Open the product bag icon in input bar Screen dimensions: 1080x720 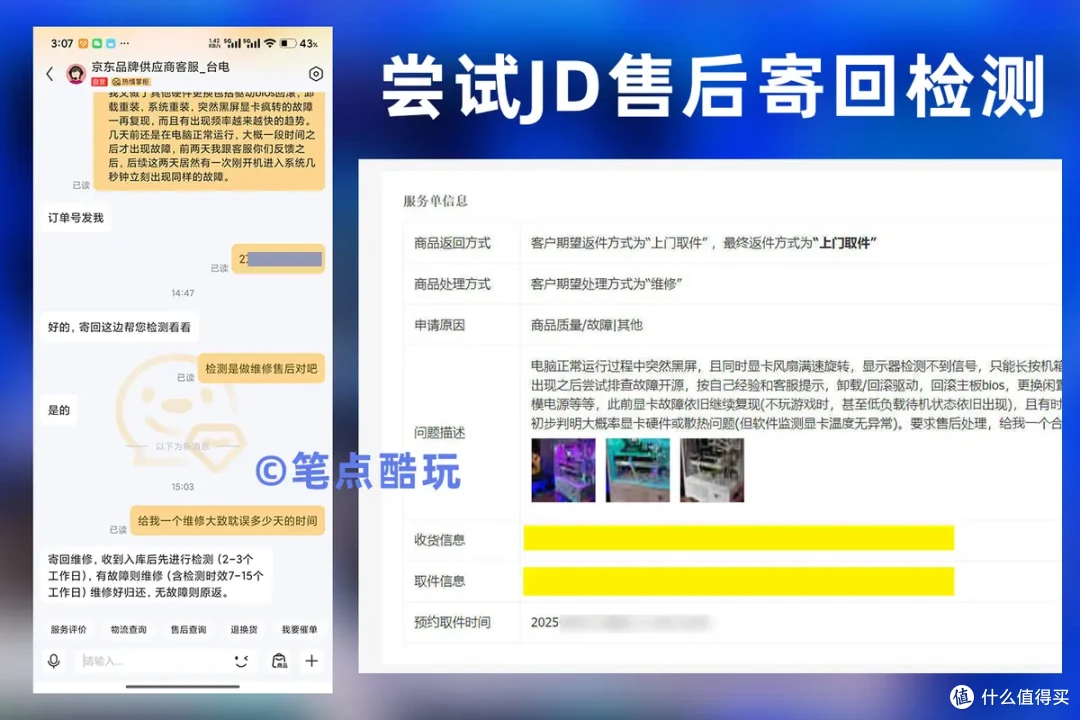tap(279, 661)
